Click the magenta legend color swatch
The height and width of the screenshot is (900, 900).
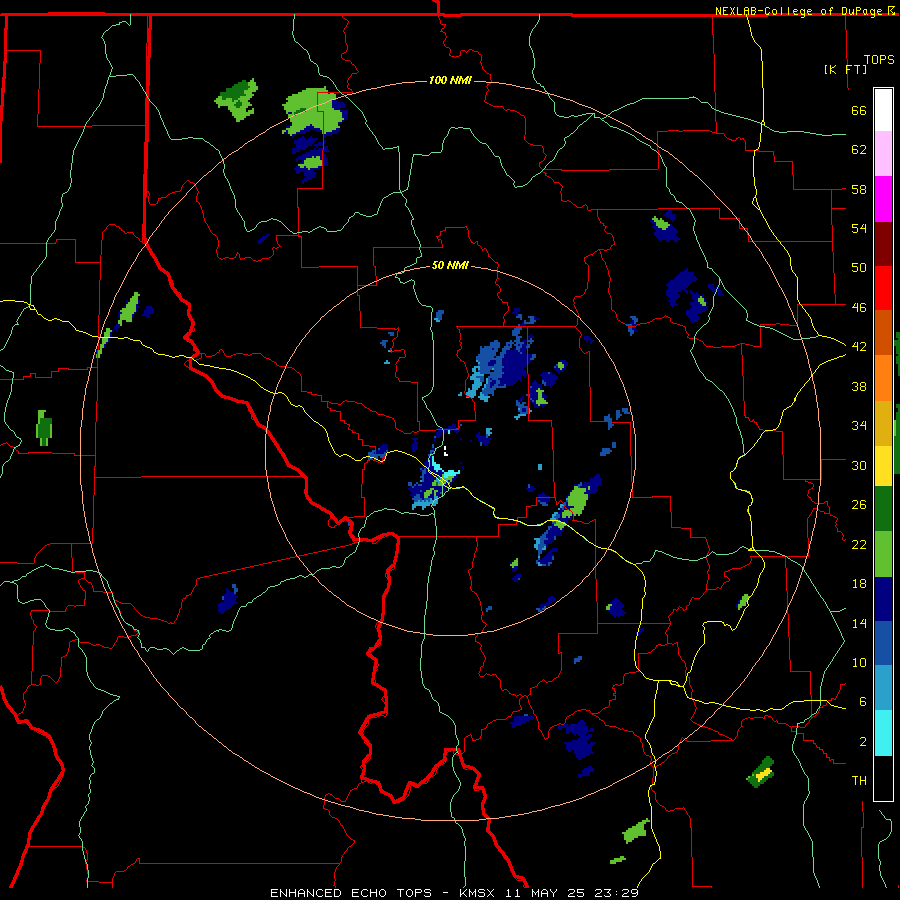point(883,199)
